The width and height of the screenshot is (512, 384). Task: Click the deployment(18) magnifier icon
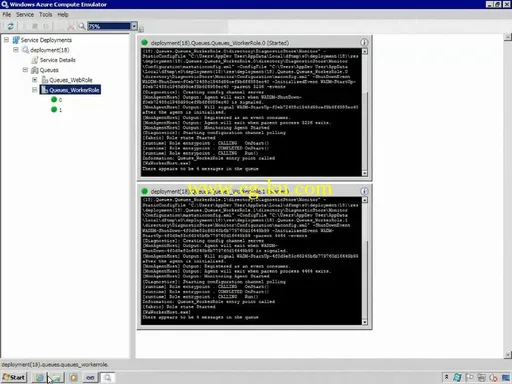coord(25,50)
